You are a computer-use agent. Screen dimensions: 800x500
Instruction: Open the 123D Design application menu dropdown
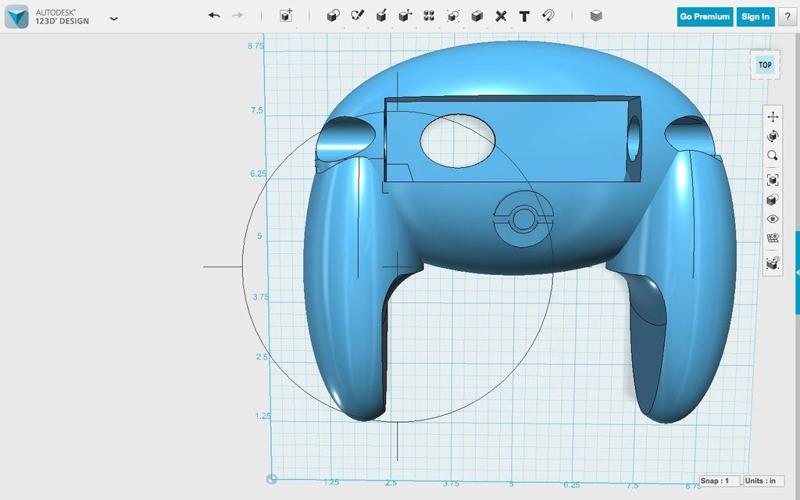tap(114, 18)
